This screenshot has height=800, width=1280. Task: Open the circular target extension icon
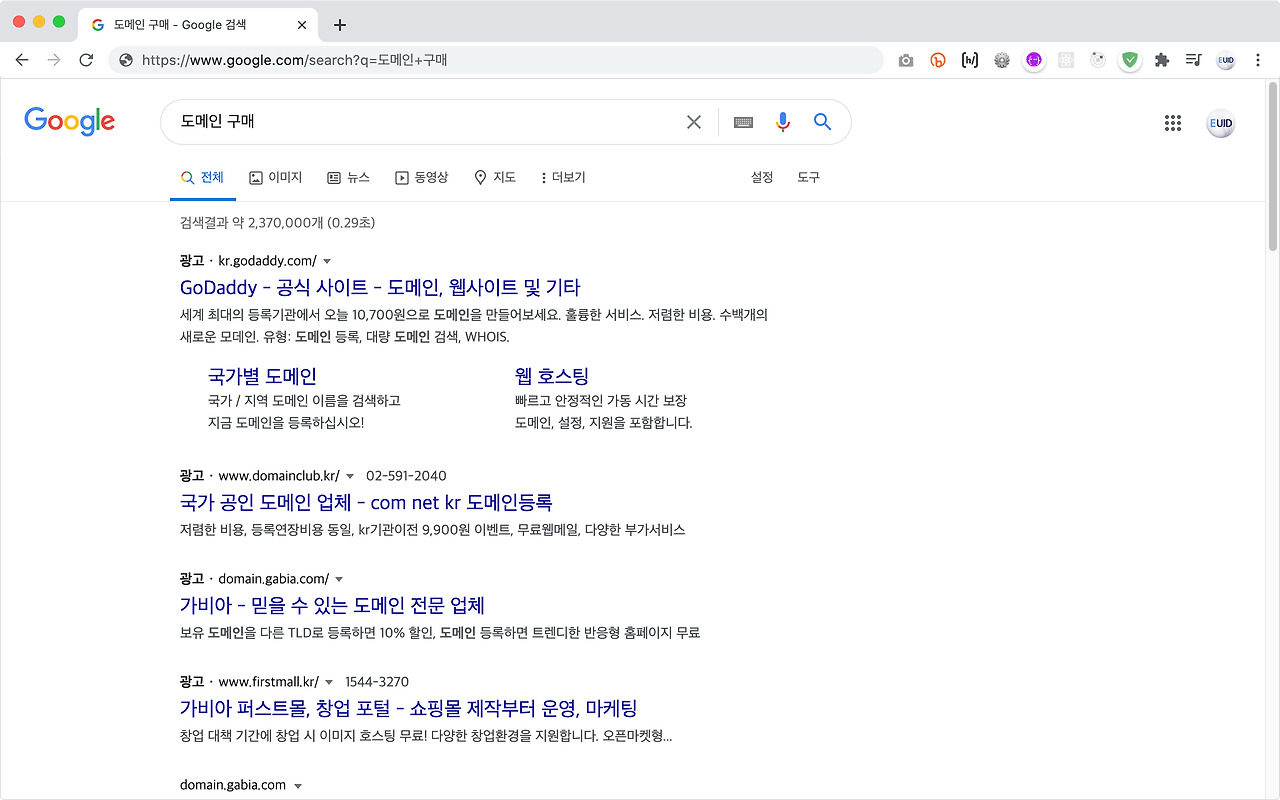click(1098, 60)
